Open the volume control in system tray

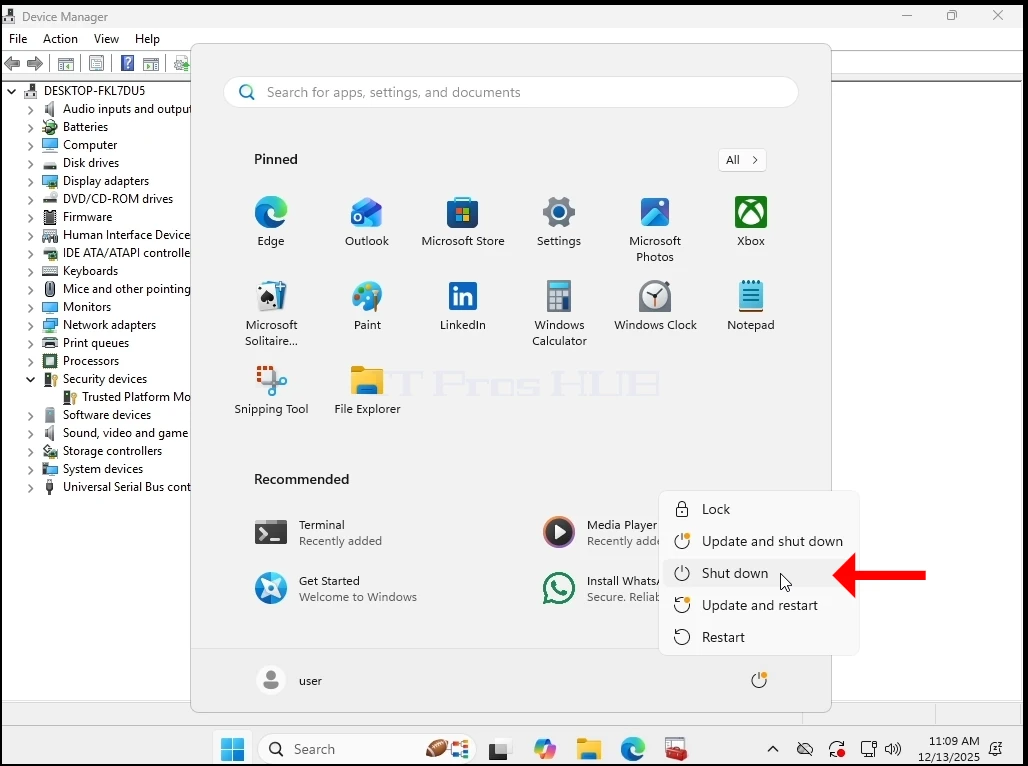pyautogui.click(x=892, y=749)
